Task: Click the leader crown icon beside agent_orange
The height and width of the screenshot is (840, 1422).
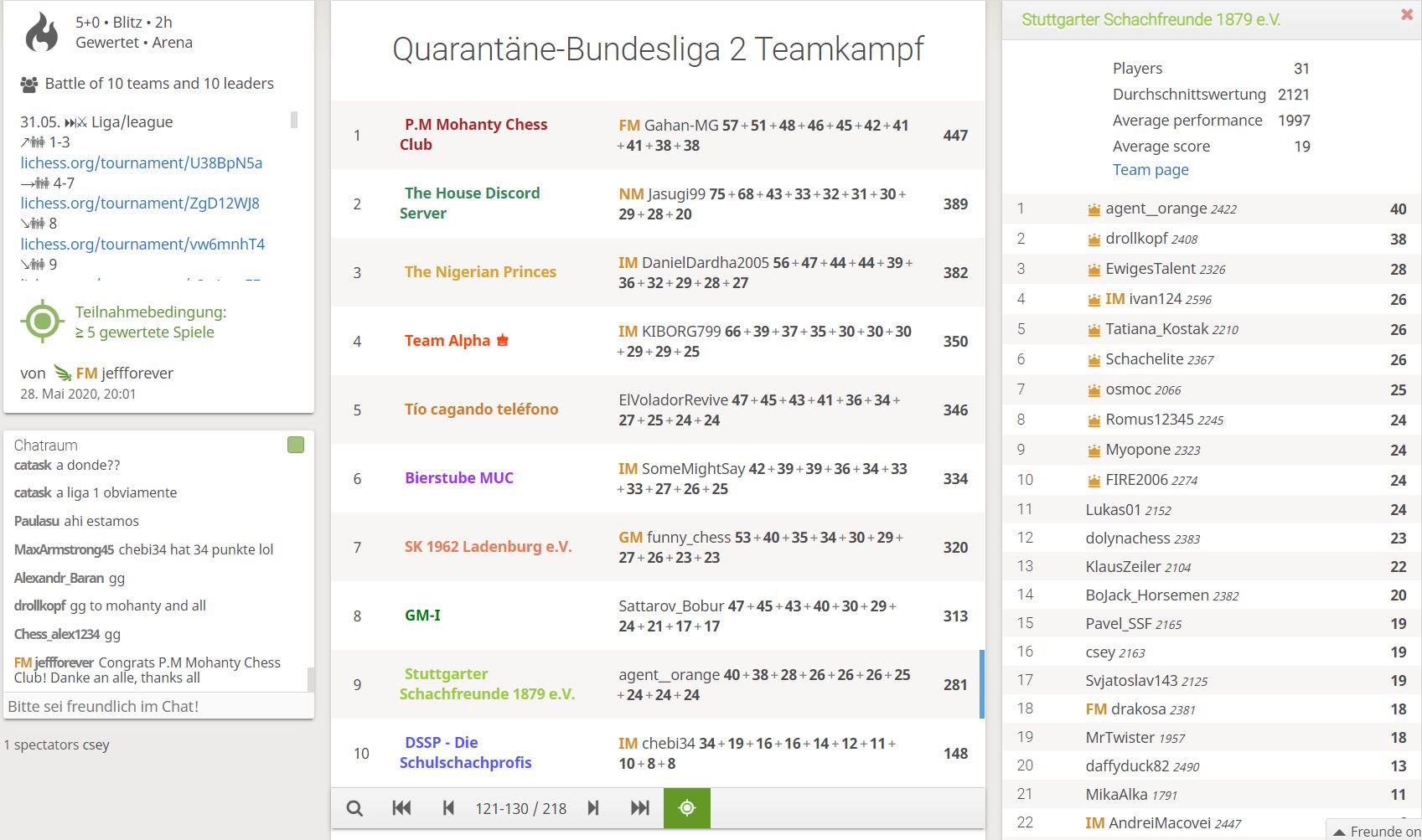Action: click(1094, 209)
